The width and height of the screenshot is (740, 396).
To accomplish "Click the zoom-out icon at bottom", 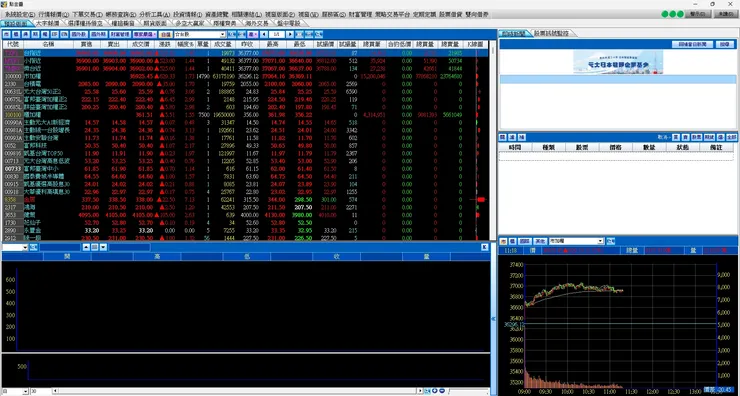I will pyautogui.click(x=442, y=391).
